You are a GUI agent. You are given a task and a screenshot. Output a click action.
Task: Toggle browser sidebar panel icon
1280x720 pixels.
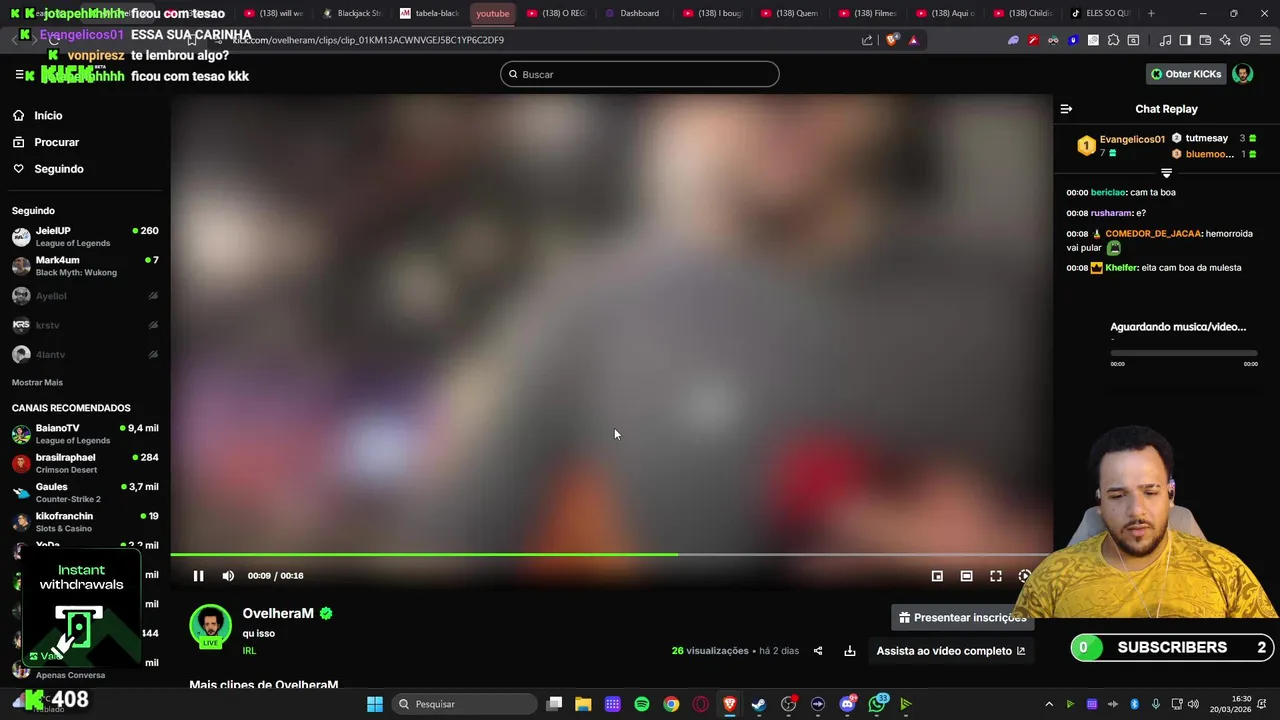point(1185,40)
